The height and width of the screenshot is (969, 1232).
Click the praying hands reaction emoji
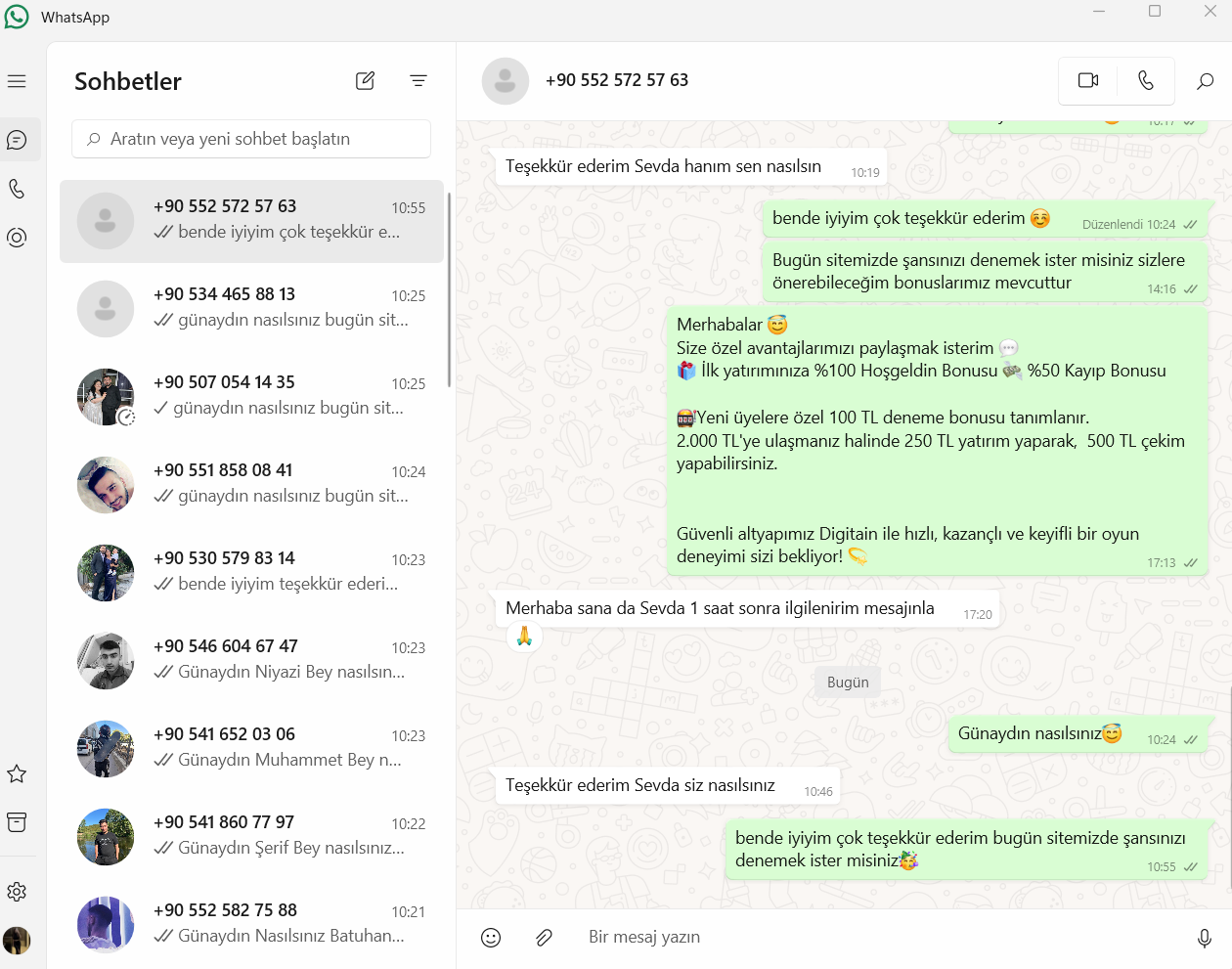tap(524, 637)
